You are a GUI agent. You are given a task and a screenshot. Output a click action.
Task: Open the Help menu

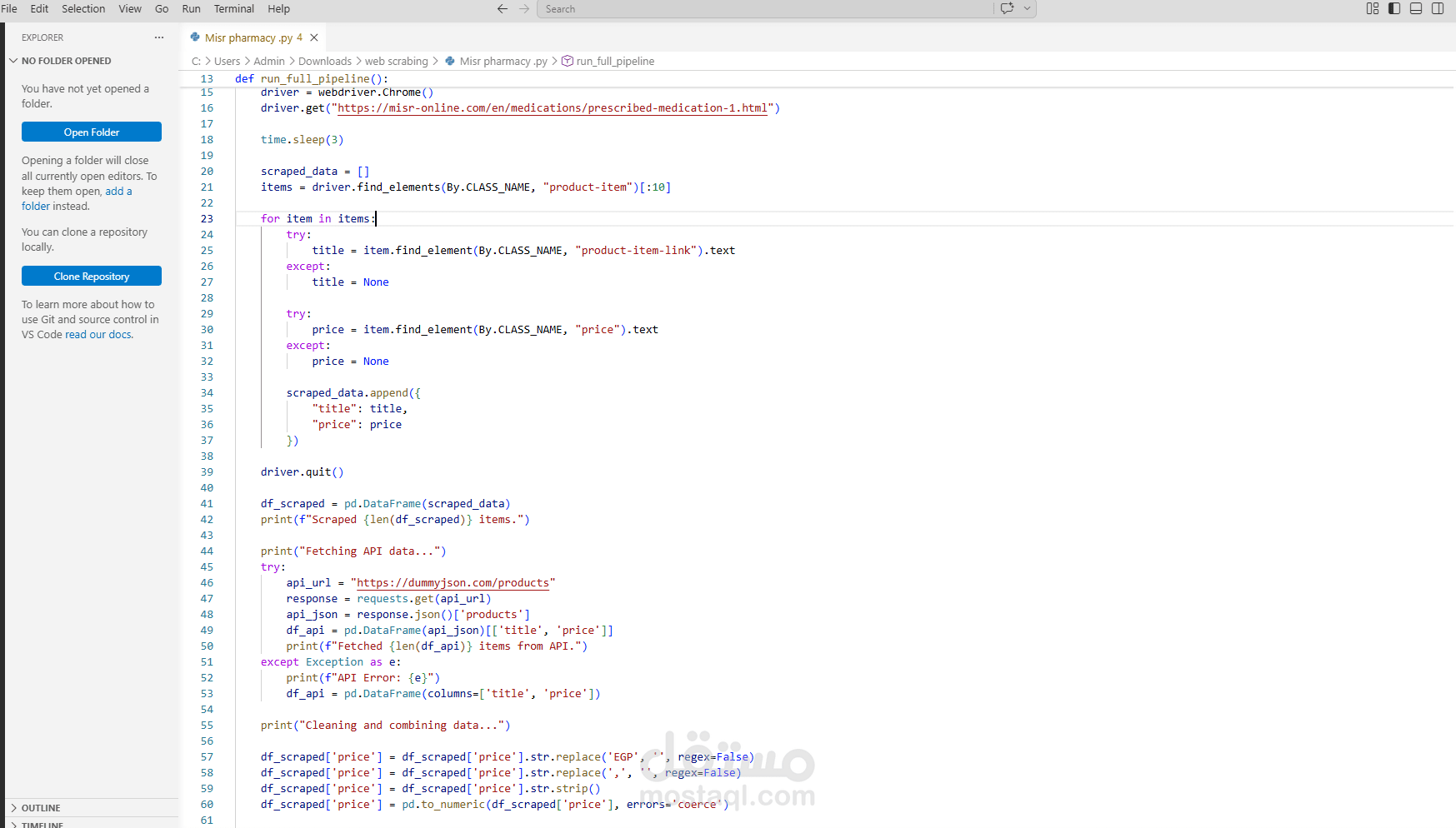278,8
